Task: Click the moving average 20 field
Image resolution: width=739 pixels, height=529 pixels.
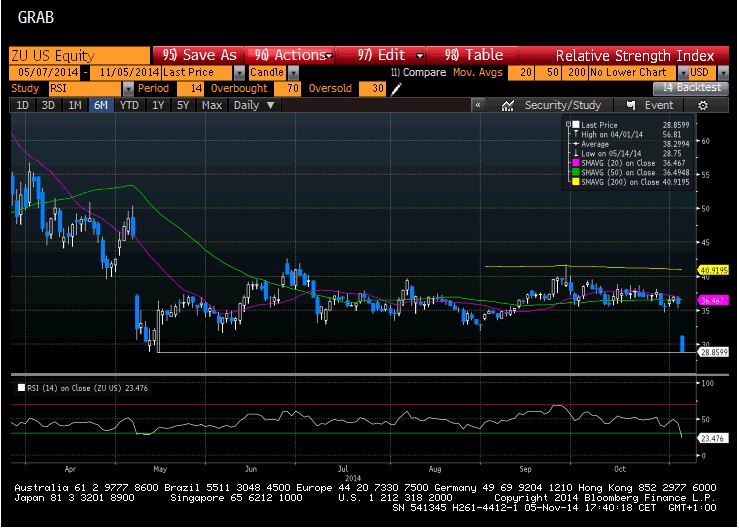Action: tap(521, 73)
